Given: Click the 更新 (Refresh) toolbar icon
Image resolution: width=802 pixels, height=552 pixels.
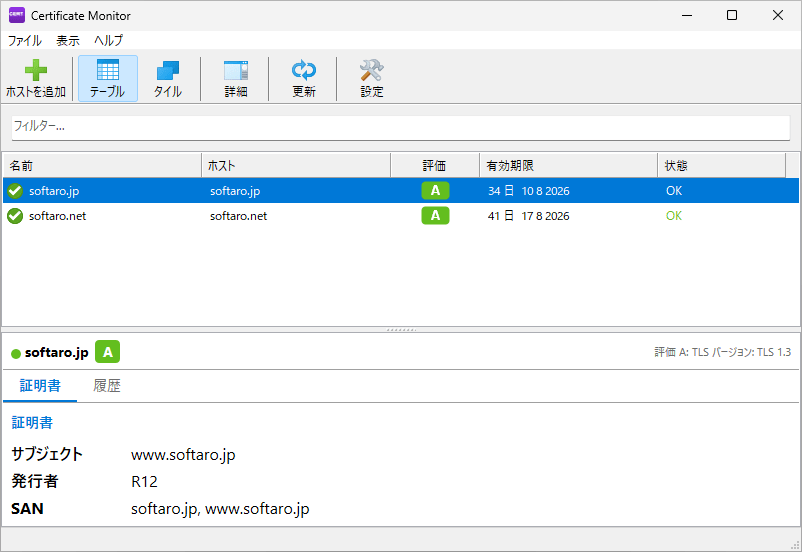Looking at the screenshot, I should [304, 78].
